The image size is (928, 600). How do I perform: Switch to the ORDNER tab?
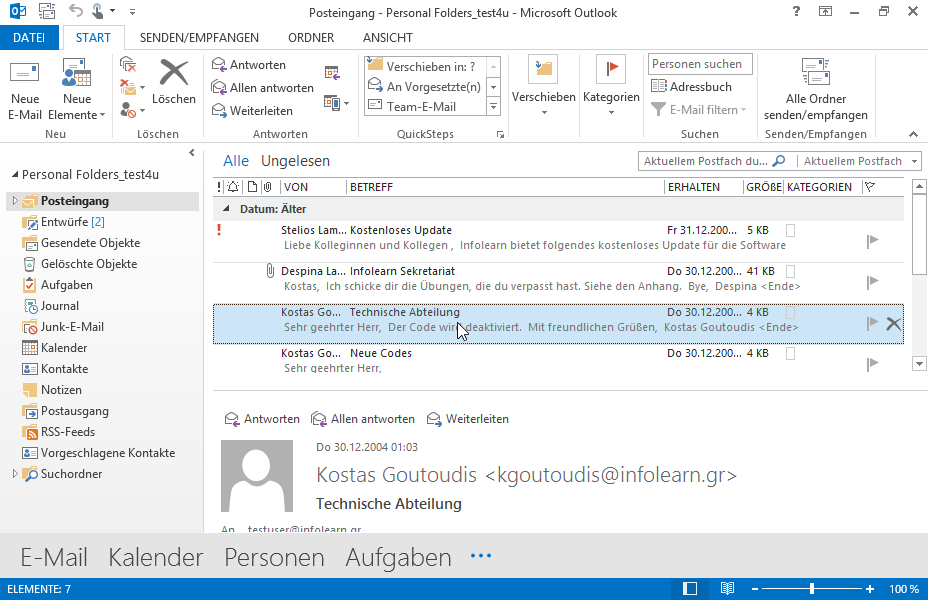311,38
